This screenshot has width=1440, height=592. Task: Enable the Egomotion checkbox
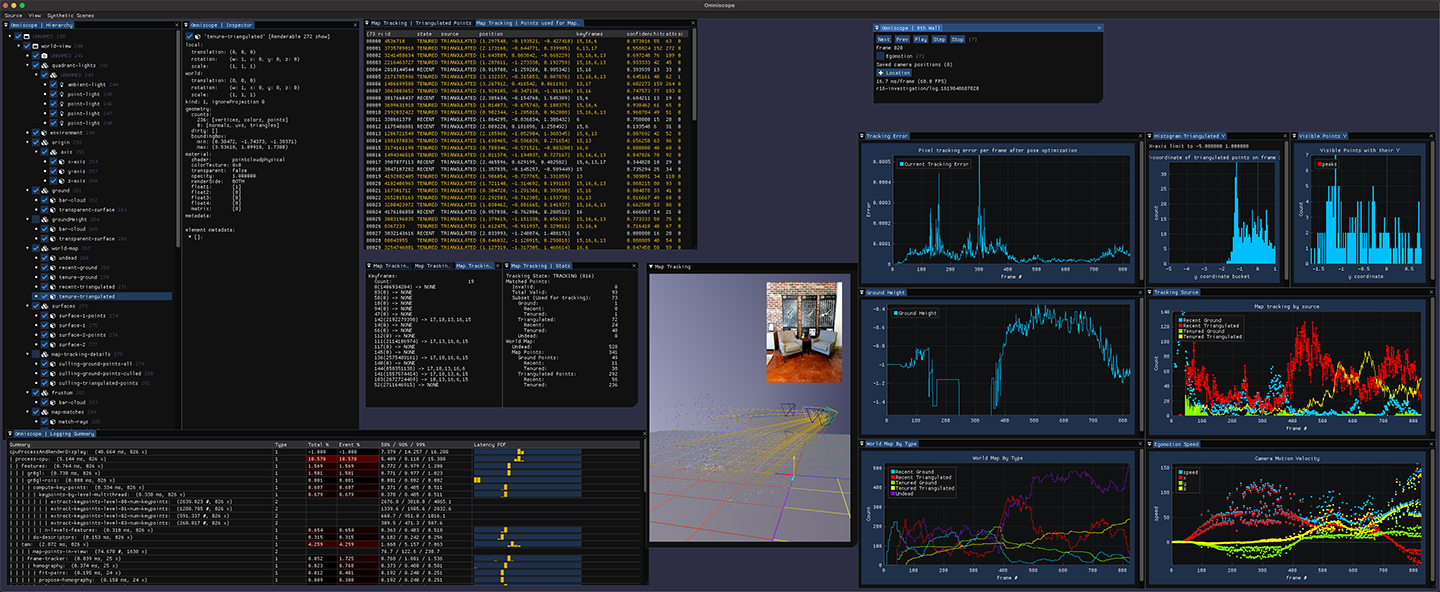coord(880,56)
